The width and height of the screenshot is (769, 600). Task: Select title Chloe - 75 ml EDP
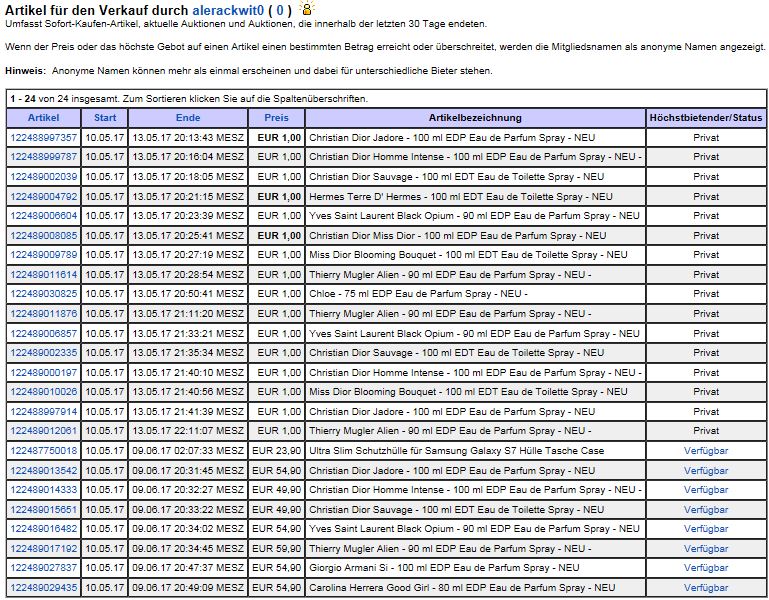(x=418, y=294)
